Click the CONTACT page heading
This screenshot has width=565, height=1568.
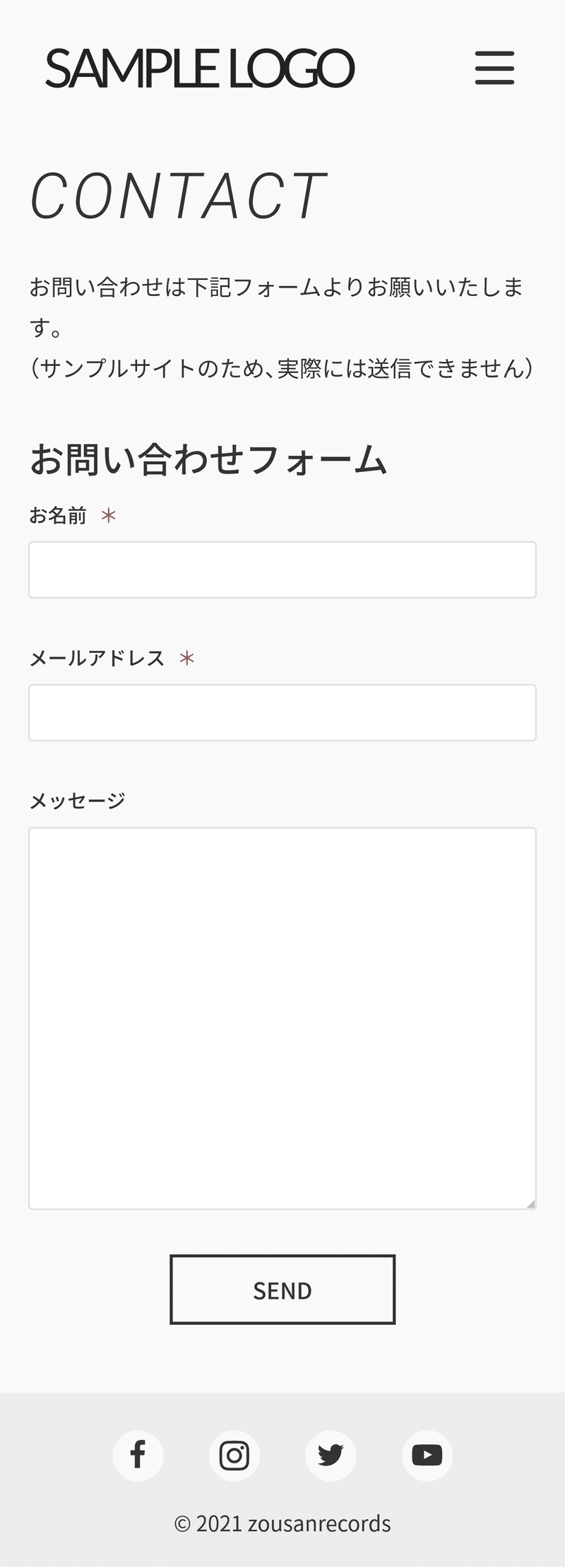point(178,196)
